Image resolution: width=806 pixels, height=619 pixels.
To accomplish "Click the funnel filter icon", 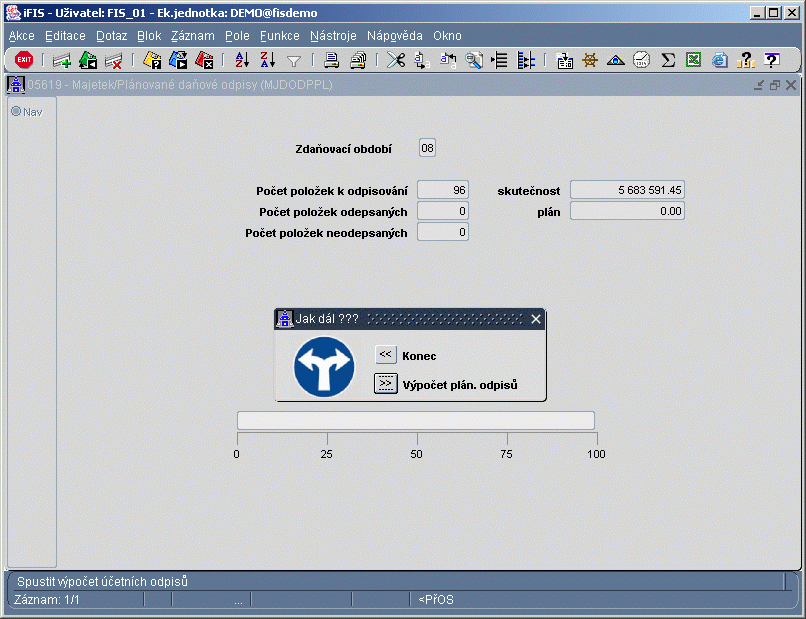I will click(294, 61).
